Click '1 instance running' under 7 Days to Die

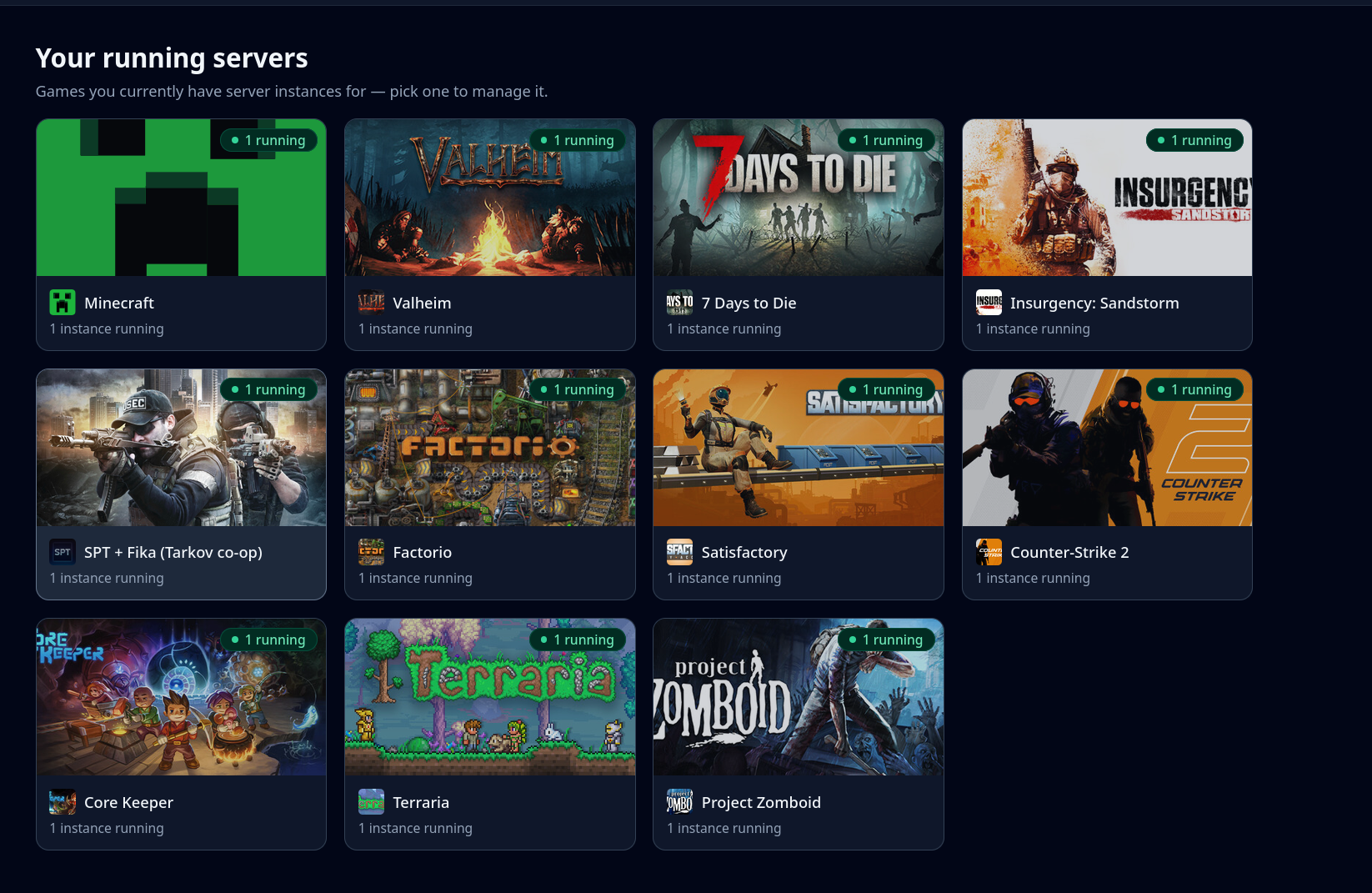click(x=724, y=329)
